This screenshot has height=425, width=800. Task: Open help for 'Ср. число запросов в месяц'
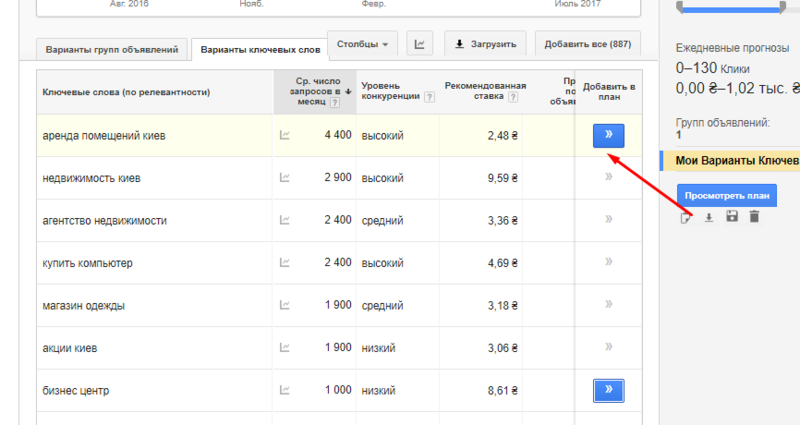pyautogui.click(x=335, y=103)
